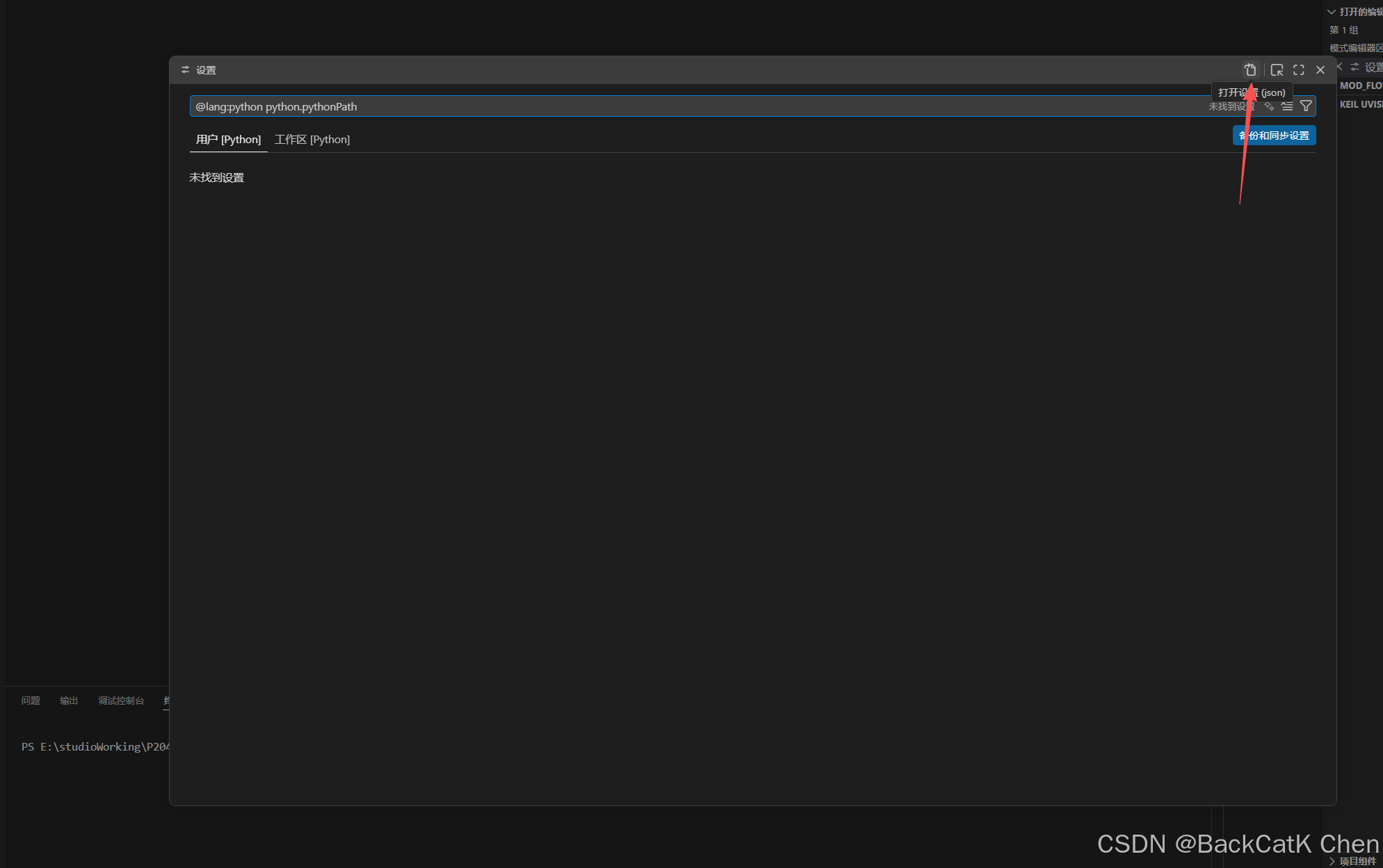Open Settings (JSON) icon in title bar
The image size is (1383, 868).
tap(1249, 69)
